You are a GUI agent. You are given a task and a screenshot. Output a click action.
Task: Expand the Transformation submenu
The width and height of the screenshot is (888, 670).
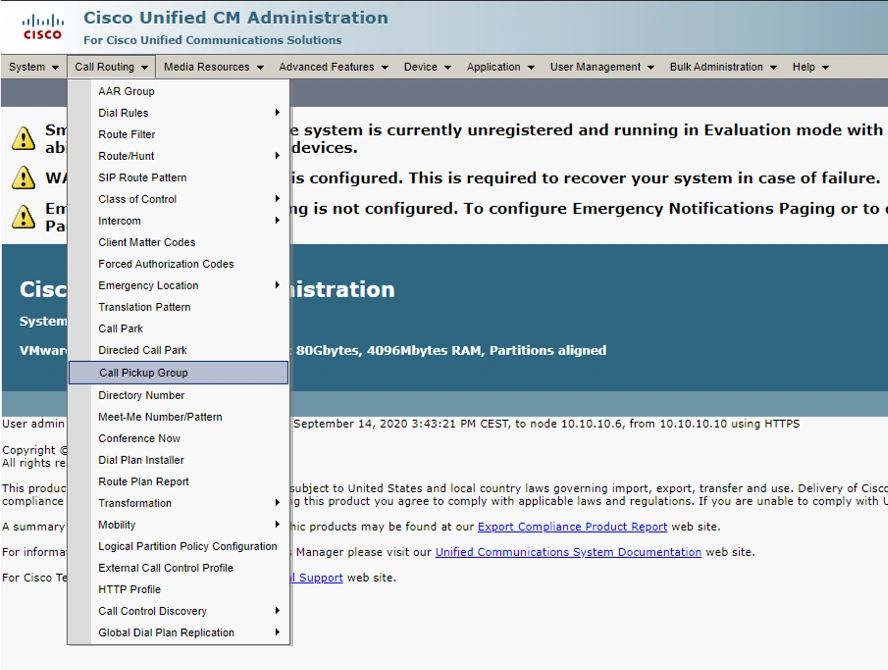(178, 503)
